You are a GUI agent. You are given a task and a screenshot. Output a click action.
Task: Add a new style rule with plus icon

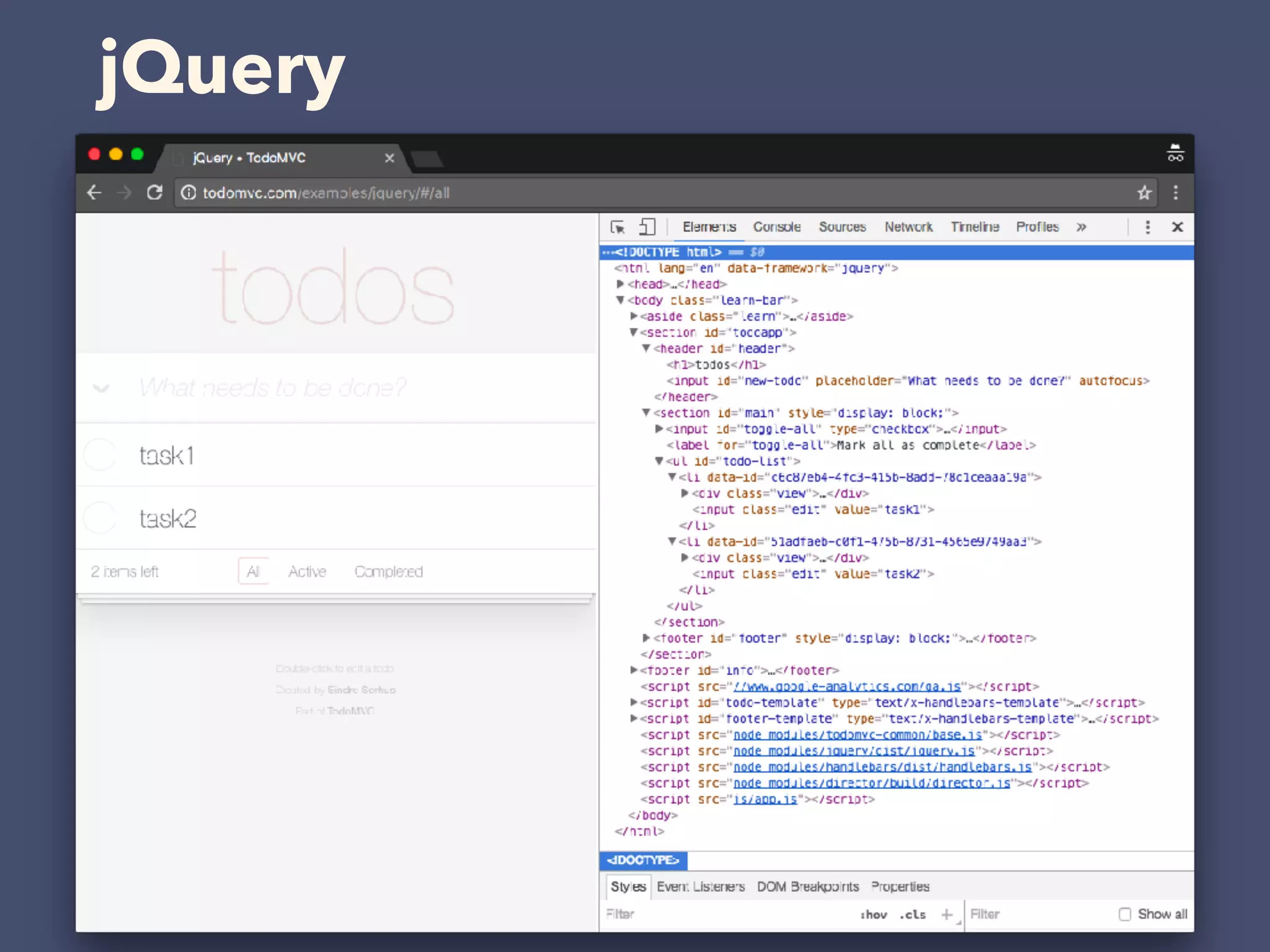(947, 914)
